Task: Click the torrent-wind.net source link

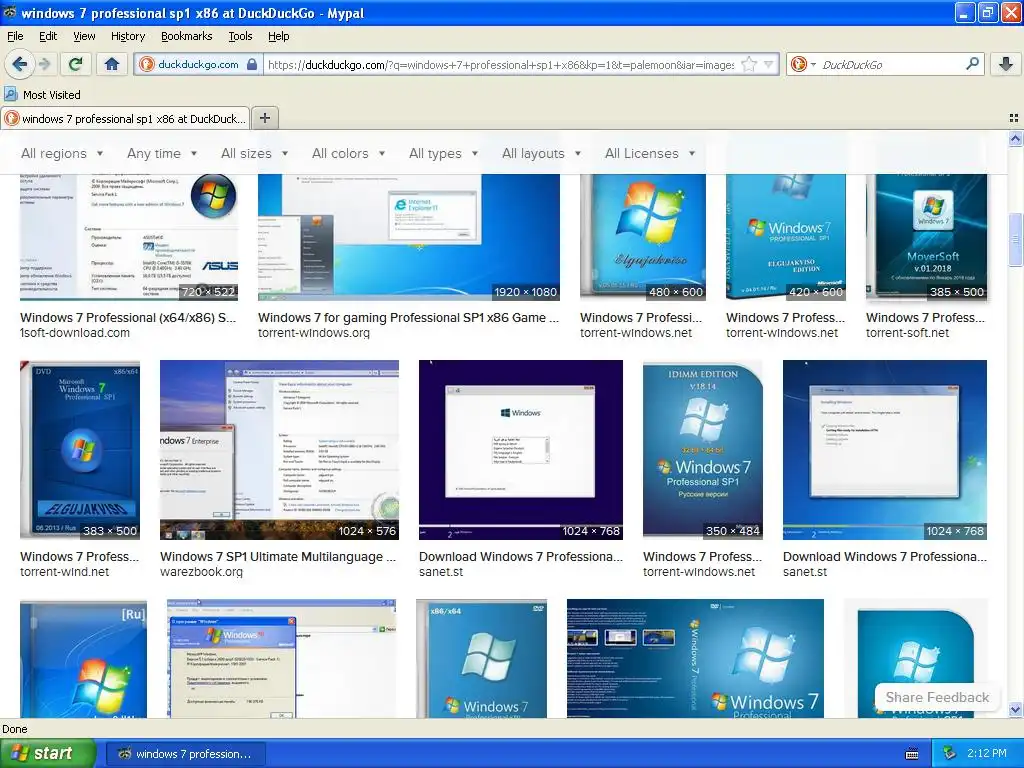Action: coord(65,572)
